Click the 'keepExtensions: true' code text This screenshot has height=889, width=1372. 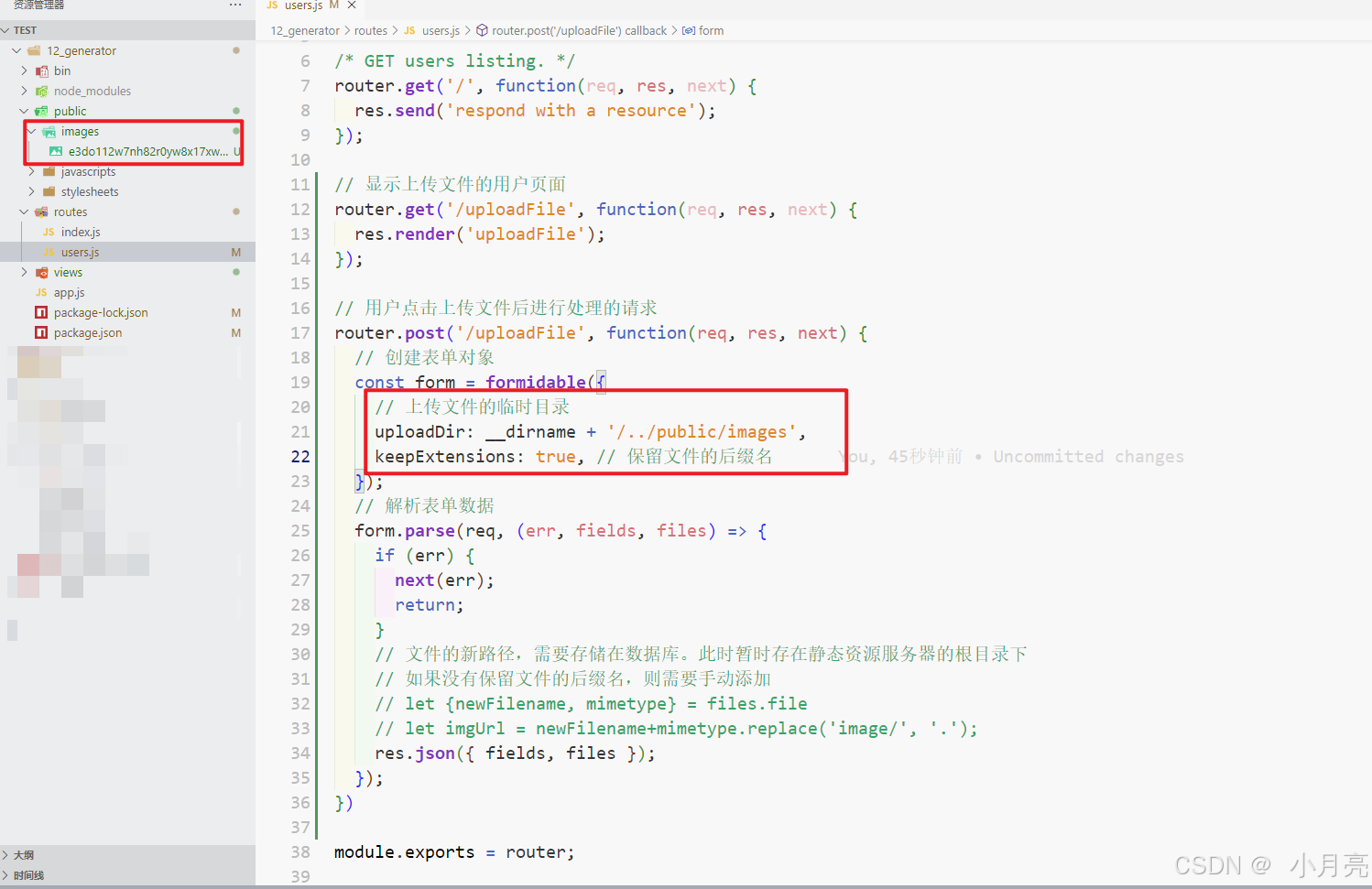(475, 456)
